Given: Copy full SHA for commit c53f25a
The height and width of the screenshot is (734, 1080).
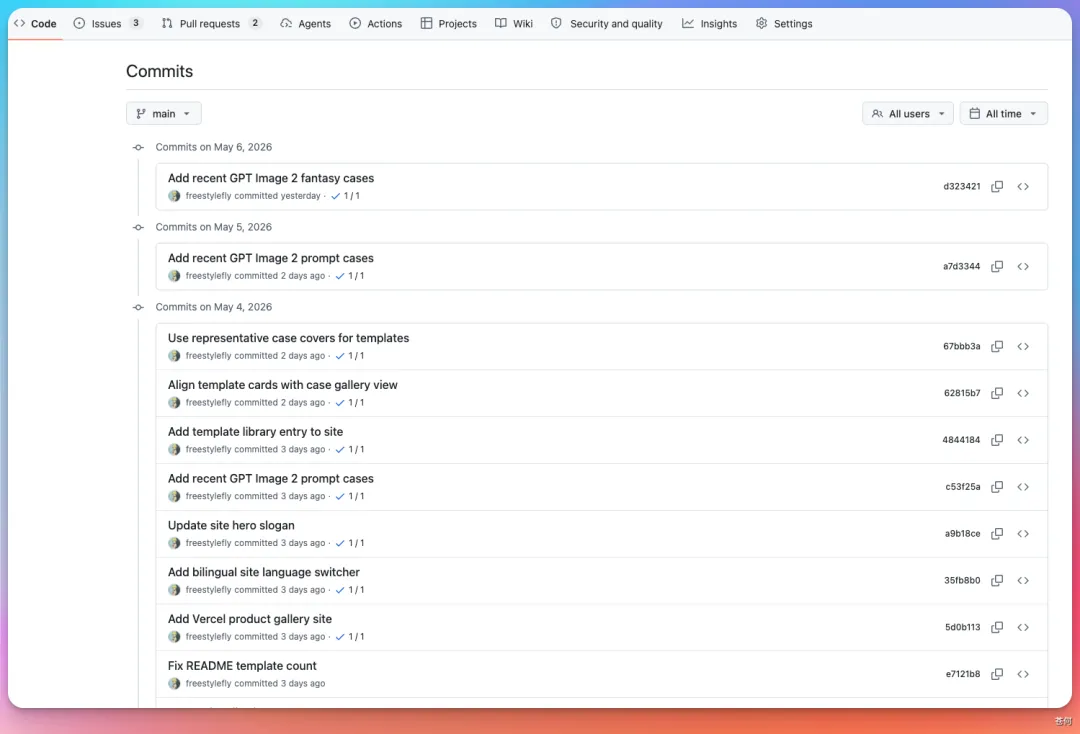Looking at the screenshot, I should 997,487.
